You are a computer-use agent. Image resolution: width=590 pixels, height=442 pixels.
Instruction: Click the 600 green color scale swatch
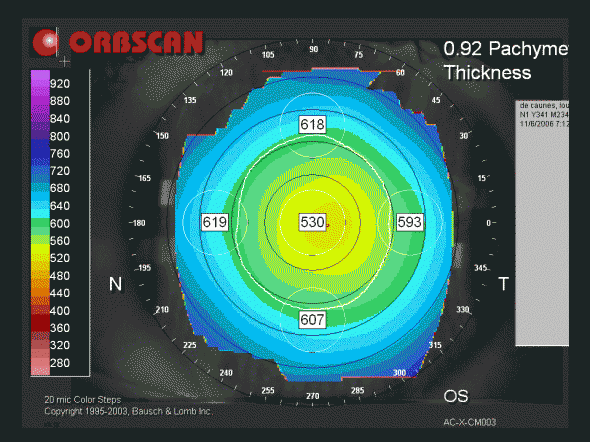point(40,223)
